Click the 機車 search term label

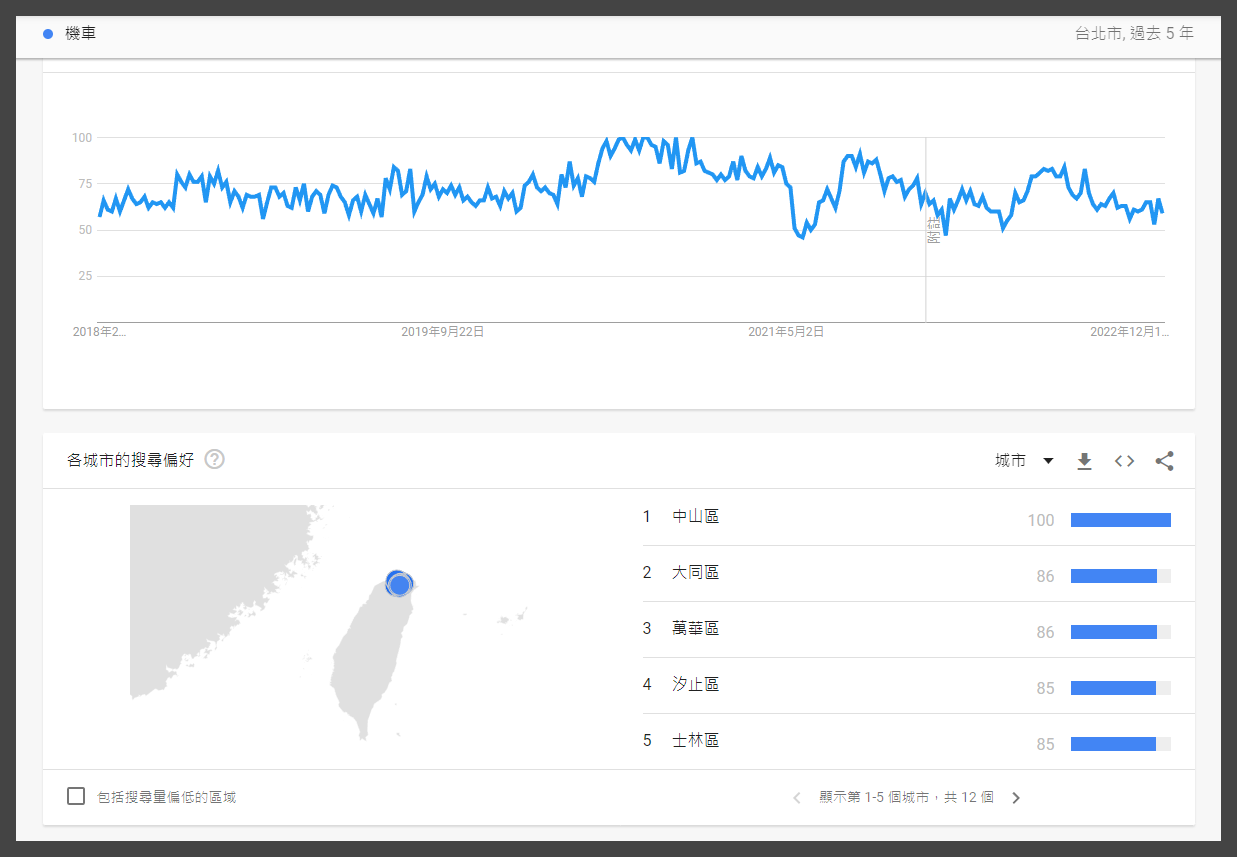80,34
